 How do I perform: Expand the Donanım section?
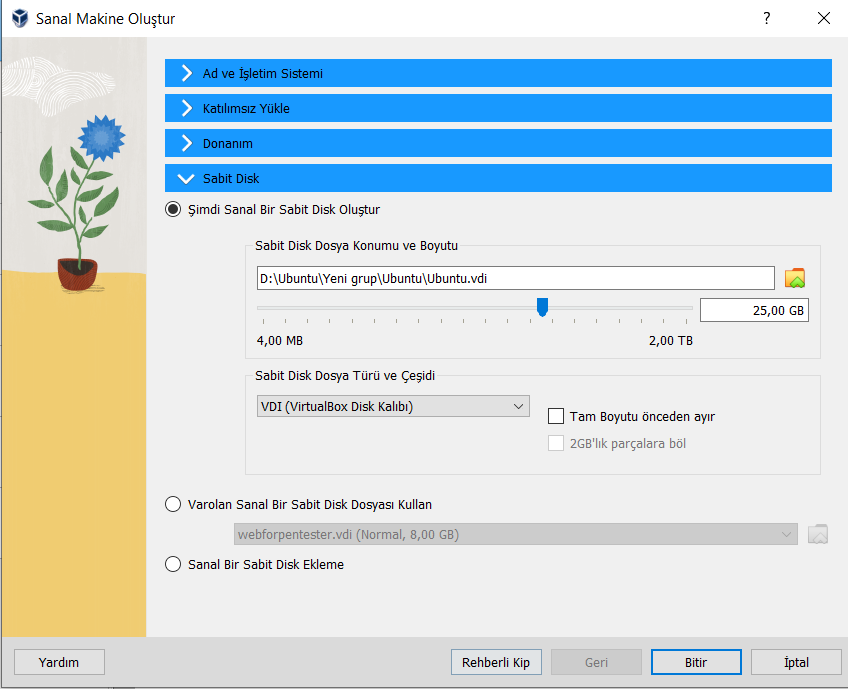pos(498,143)
